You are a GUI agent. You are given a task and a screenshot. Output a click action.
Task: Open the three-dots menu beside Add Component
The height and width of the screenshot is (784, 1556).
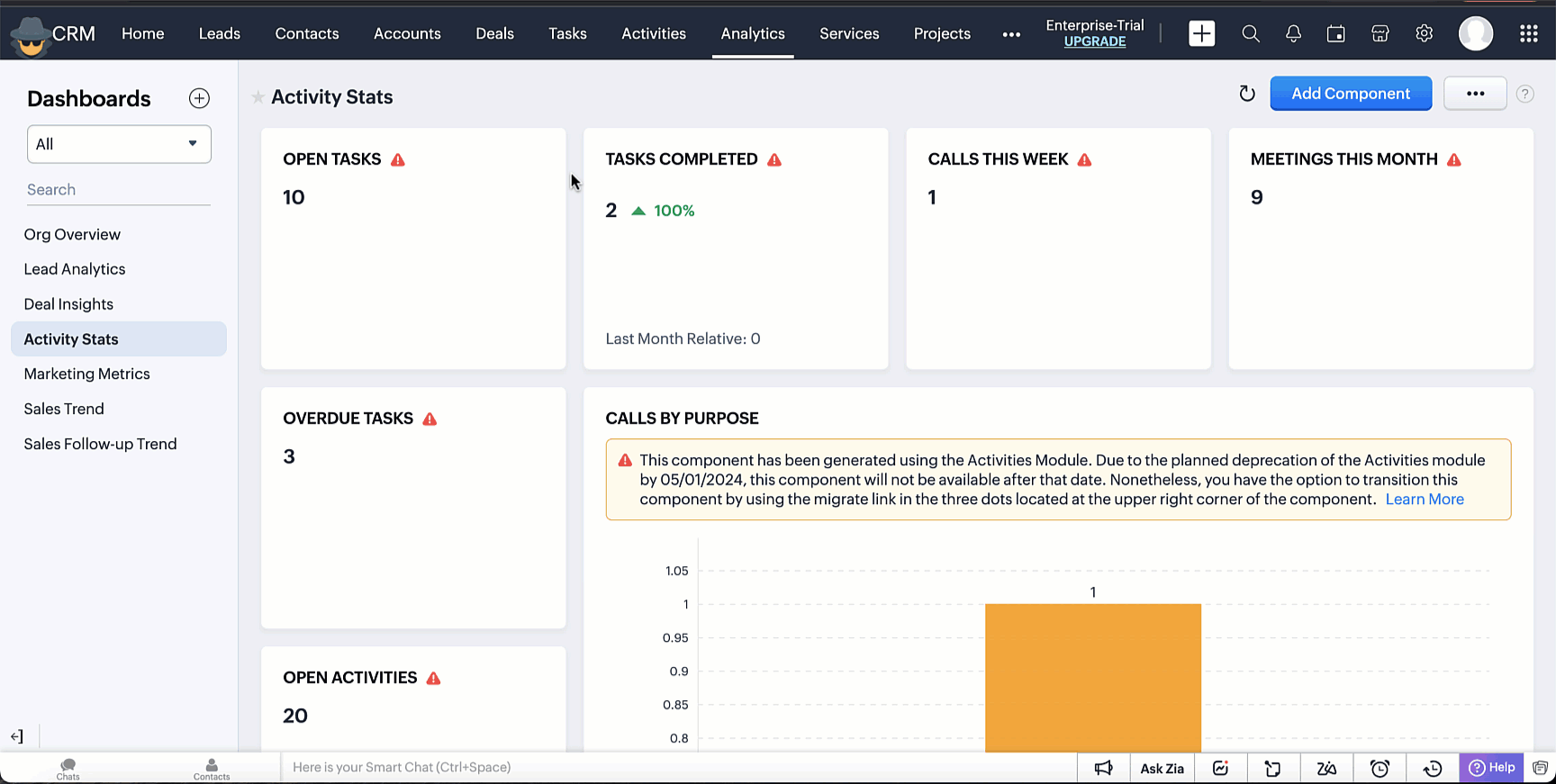pyautogui.click(x=1475, y=94)
